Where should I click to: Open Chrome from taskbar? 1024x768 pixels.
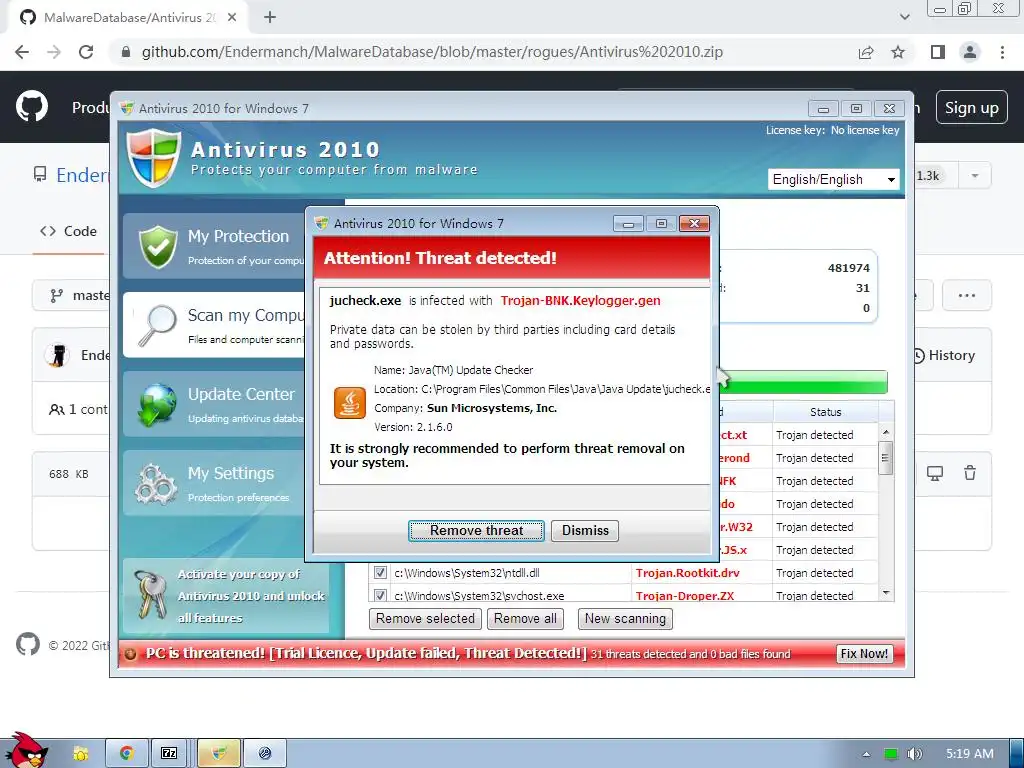(x=126, y=753)
